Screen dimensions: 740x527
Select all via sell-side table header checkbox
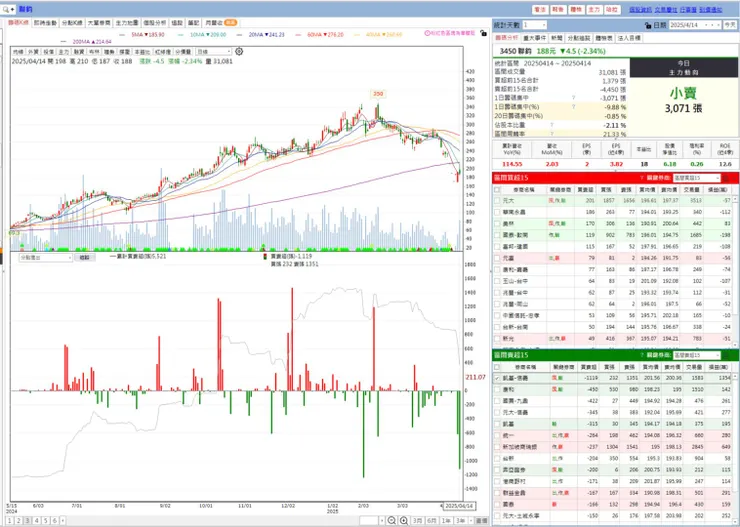click(x=497, y=367)
